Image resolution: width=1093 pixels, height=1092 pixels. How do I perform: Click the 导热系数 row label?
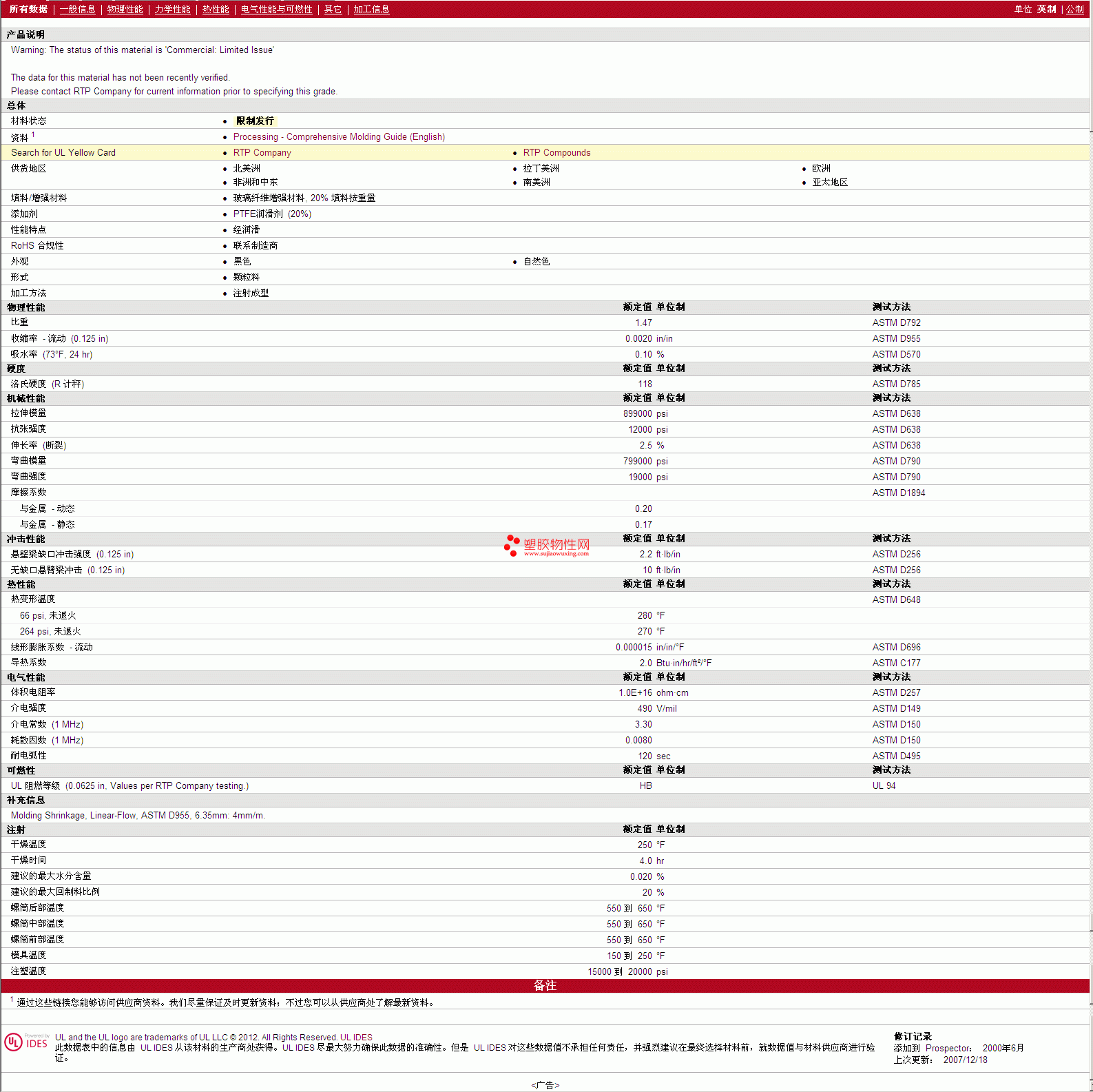click(28, 662)
